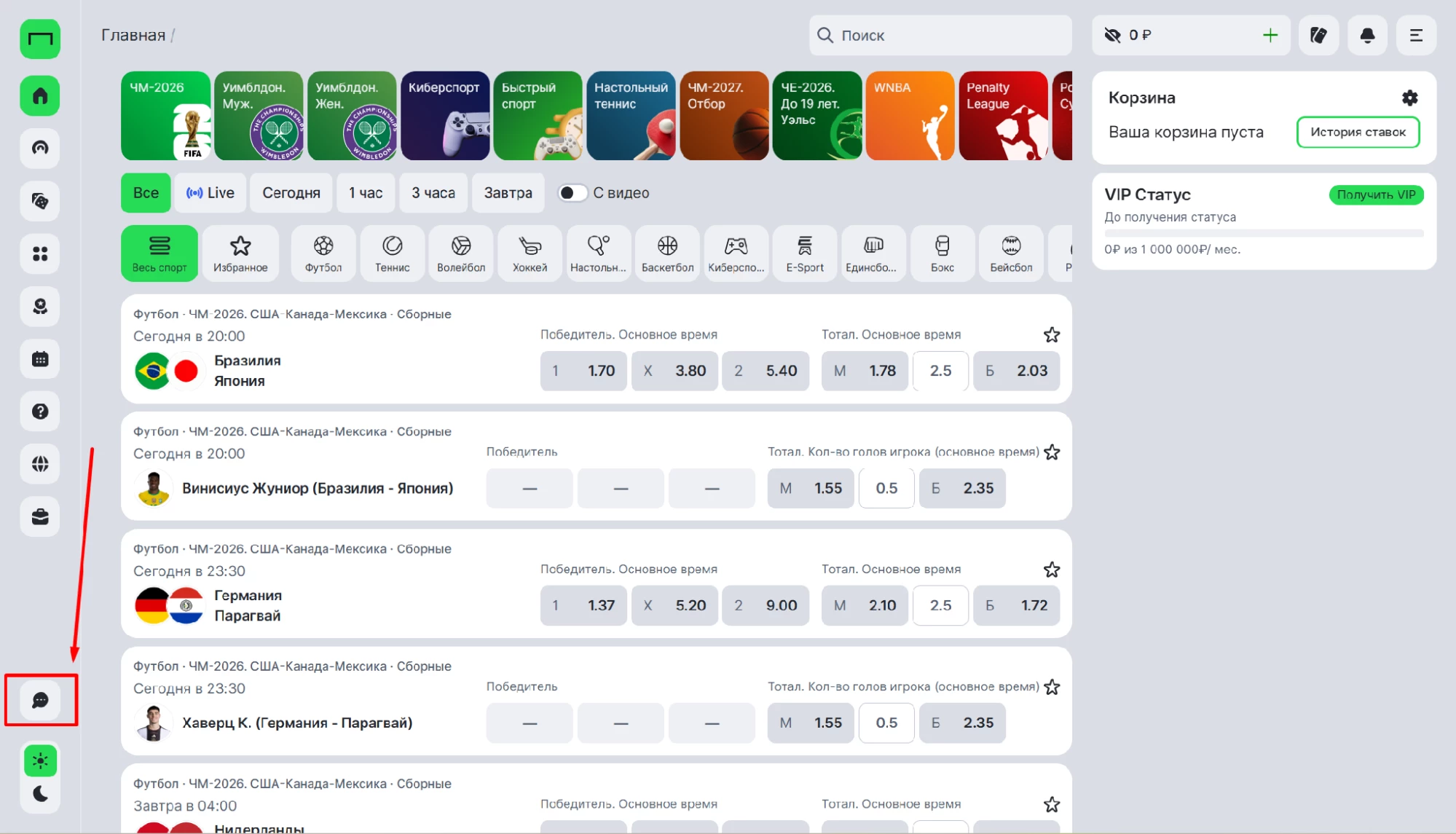Toggle the С видео switch
Viewport: 1456px width, 834px height.
pyautogui.click(x=572, y=193)
